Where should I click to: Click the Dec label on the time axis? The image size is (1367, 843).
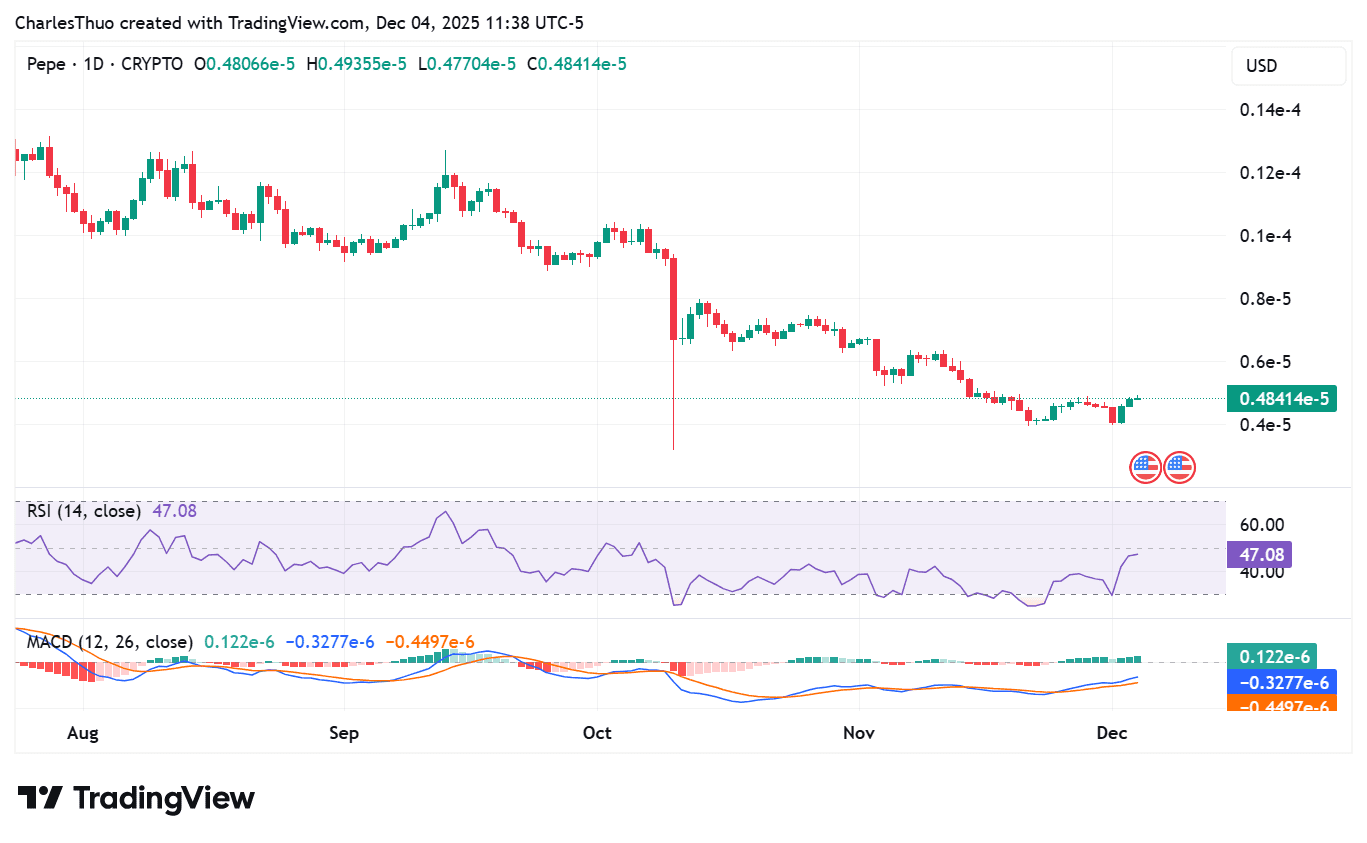(1111, 732)
